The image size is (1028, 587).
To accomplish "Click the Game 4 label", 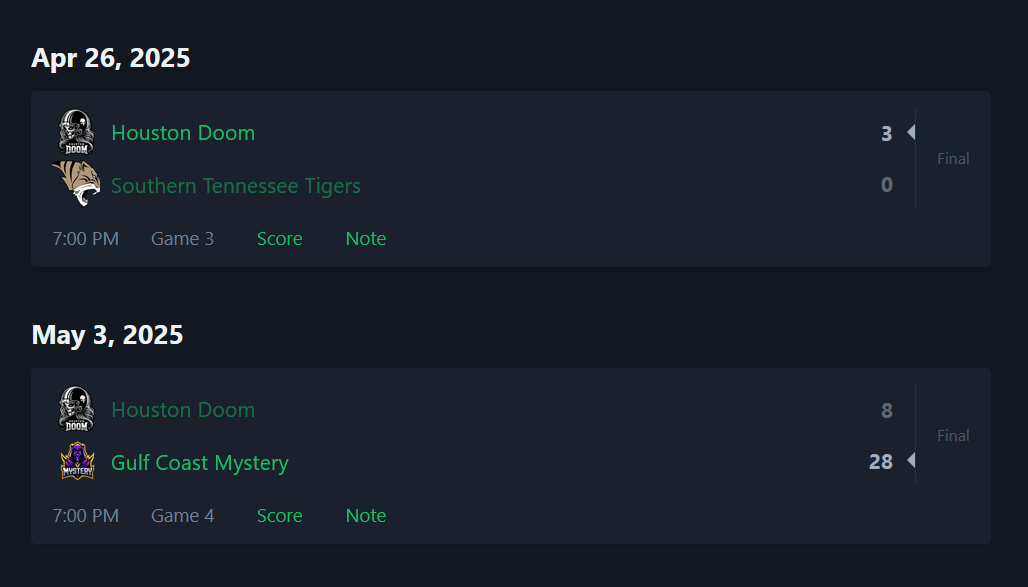I will pyautogui.click(x=182, y=516).
